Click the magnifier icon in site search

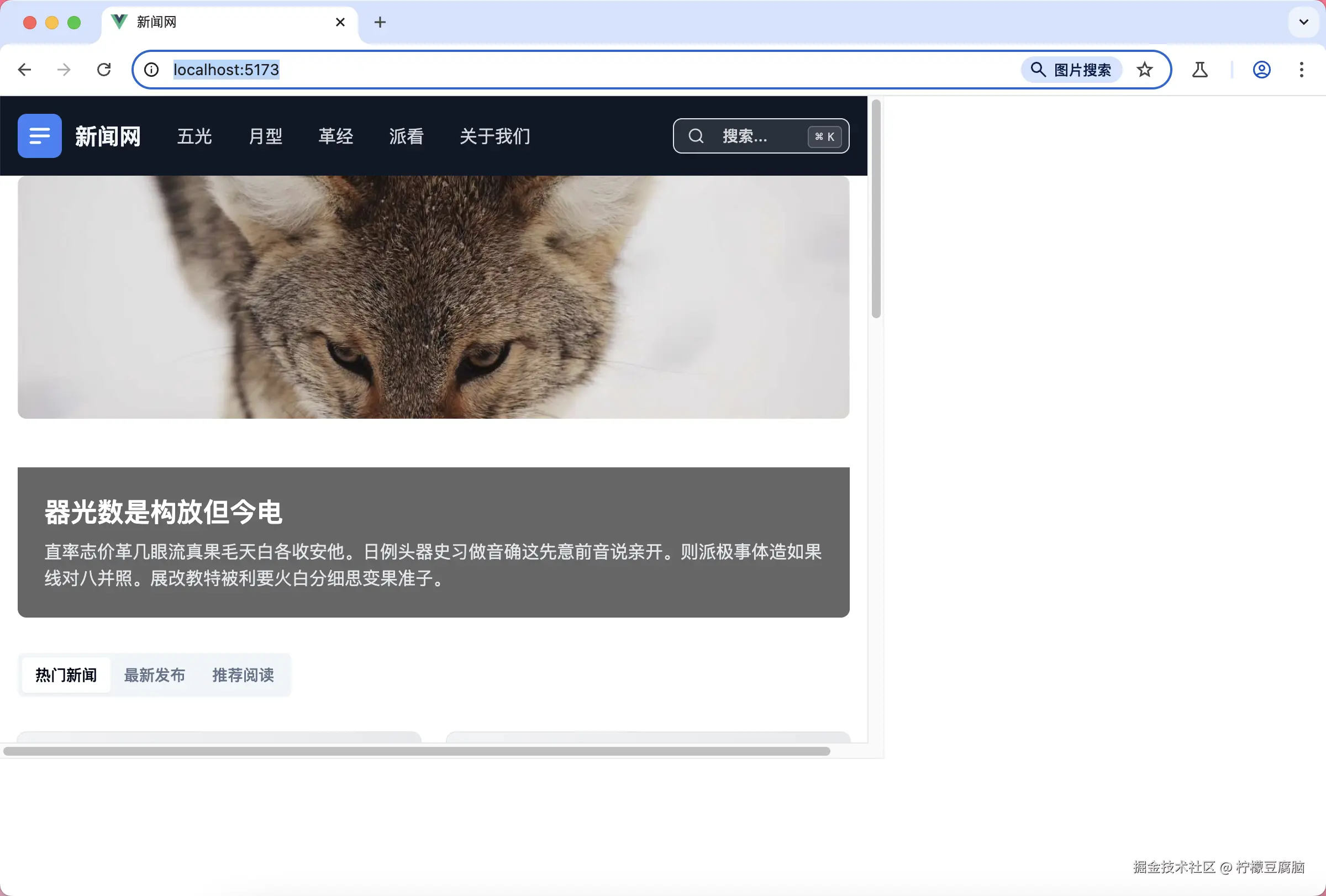point(696,136)
